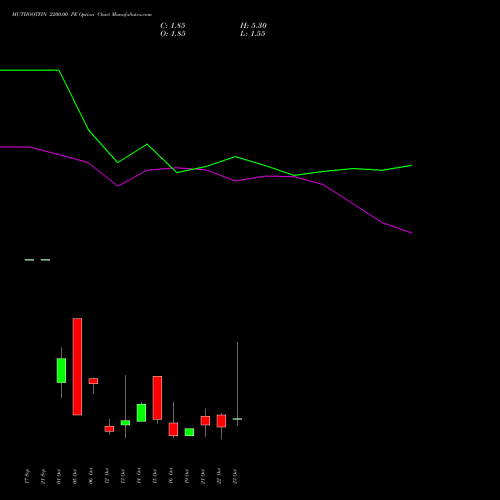This screenshot has width=500, height=500.
Task: Click the low value L: 1.55
Action: [253, 34]
